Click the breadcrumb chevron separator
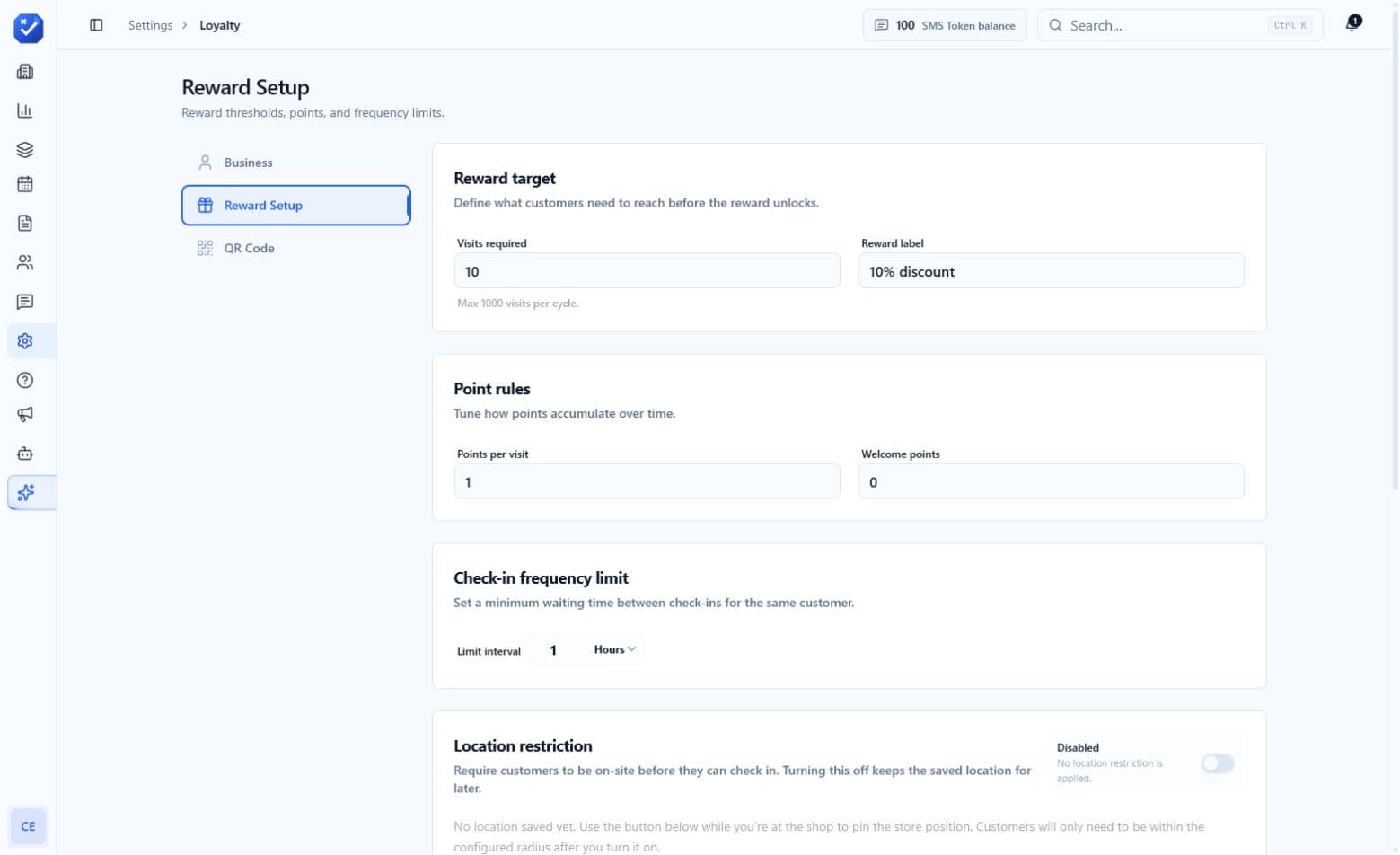The height and width of the screenshot is (855, 1400). coord(185,25)
